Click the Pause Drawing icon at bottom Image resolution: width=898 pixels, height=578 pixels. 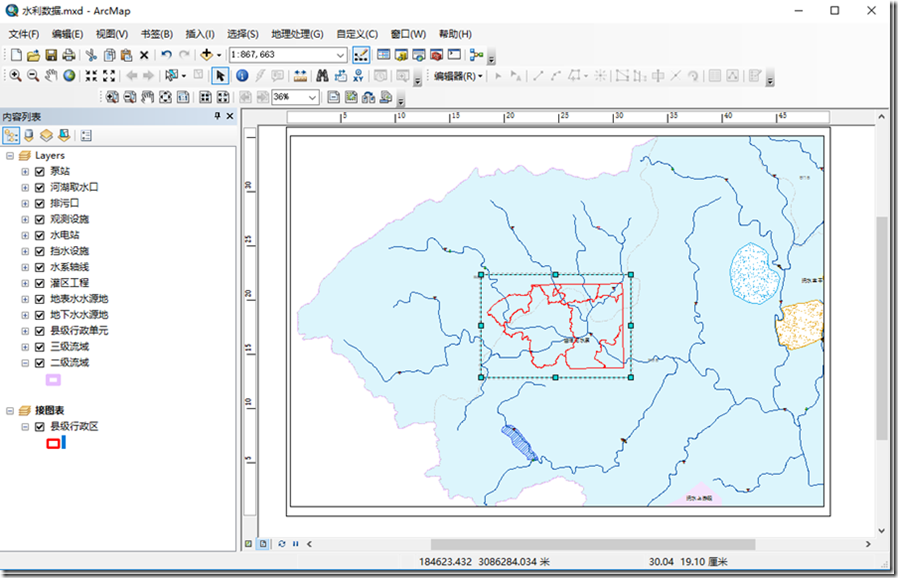click(x=296, y=544)
